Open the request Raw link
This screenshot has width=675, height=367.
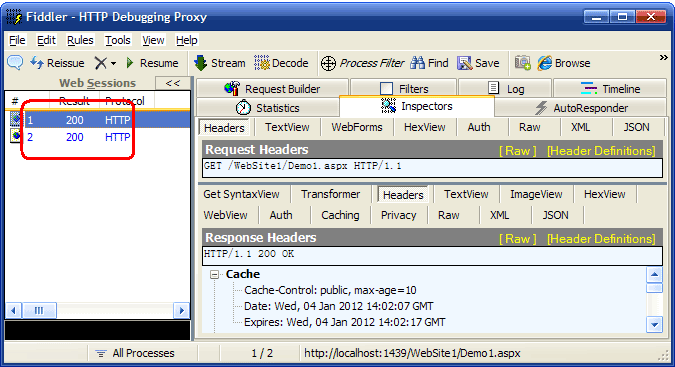coord(517,151)
